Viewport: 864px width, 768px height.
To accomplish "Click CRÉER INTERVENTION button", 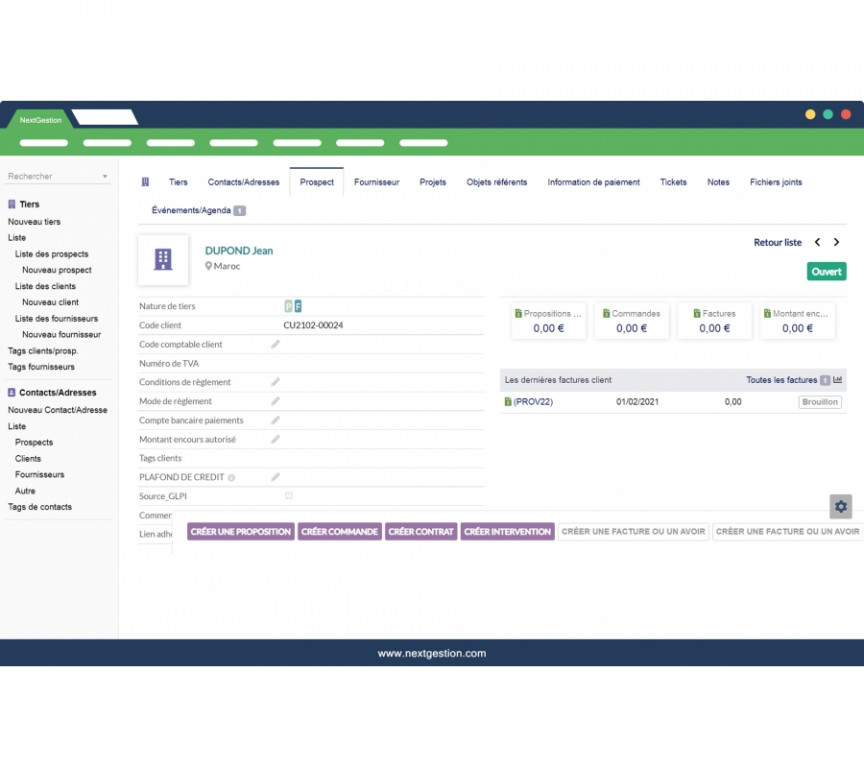I will tap(507, 532).
